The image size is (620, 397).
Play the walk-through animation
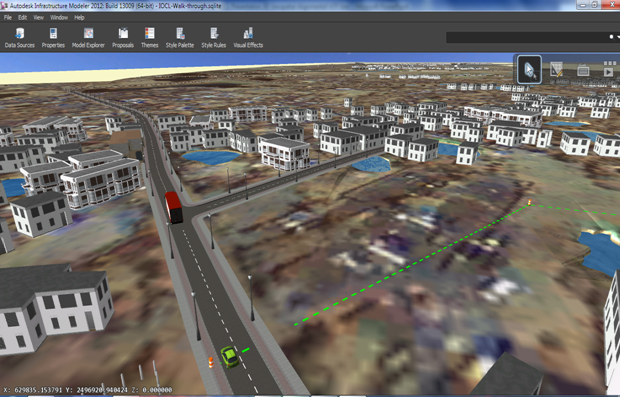[609, 72]
